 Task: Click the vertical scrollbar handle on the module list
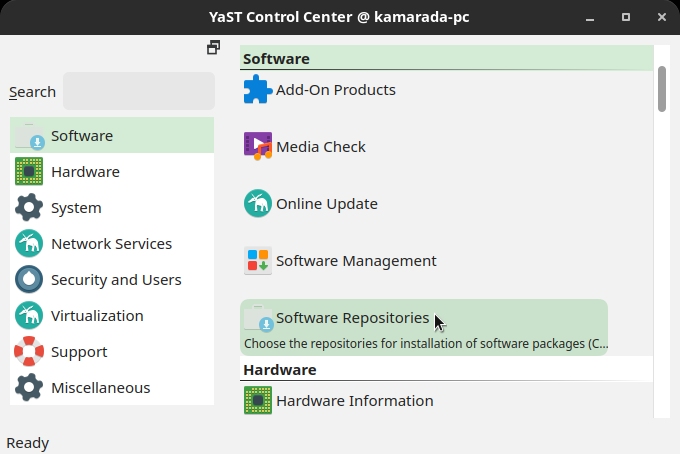[661, 89]
